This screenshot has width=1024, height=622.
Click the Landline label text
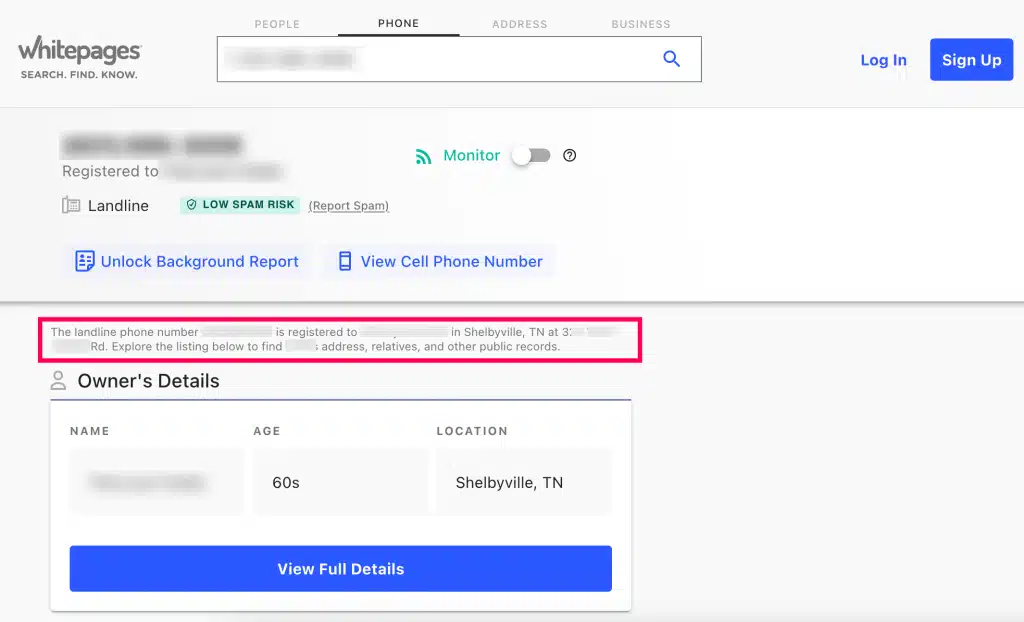118,206
